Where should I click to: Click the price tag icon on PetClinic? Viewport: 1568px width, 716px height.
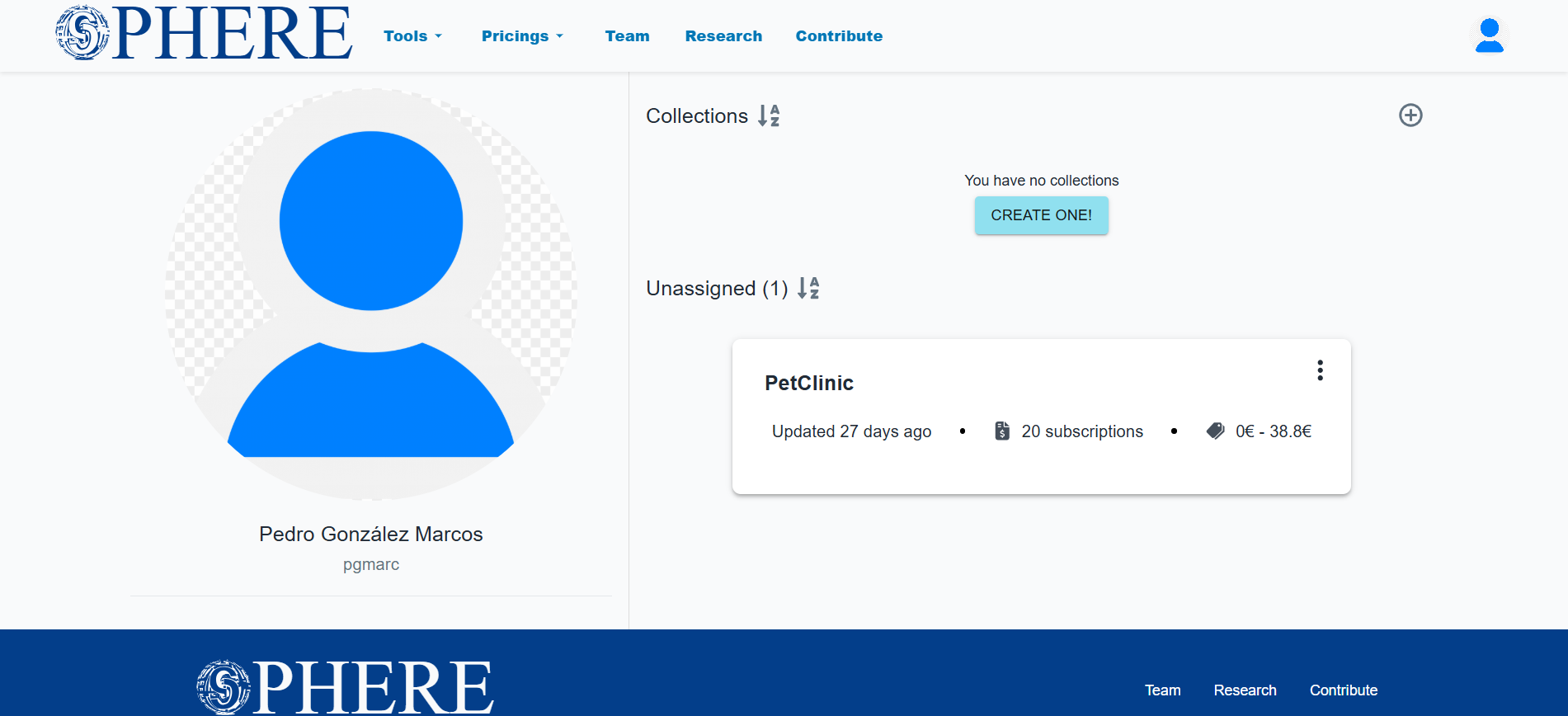[x=1215, y=431]
